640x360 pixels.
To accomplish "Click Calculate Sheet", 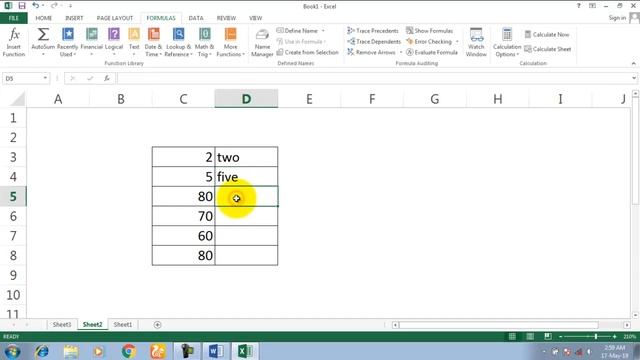I will click(547, 49).
